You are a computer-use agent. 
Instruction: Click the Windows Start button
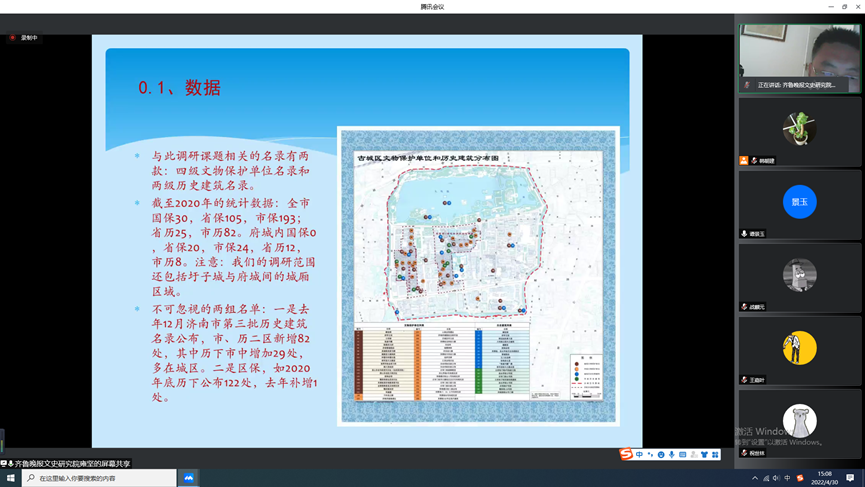11,479
